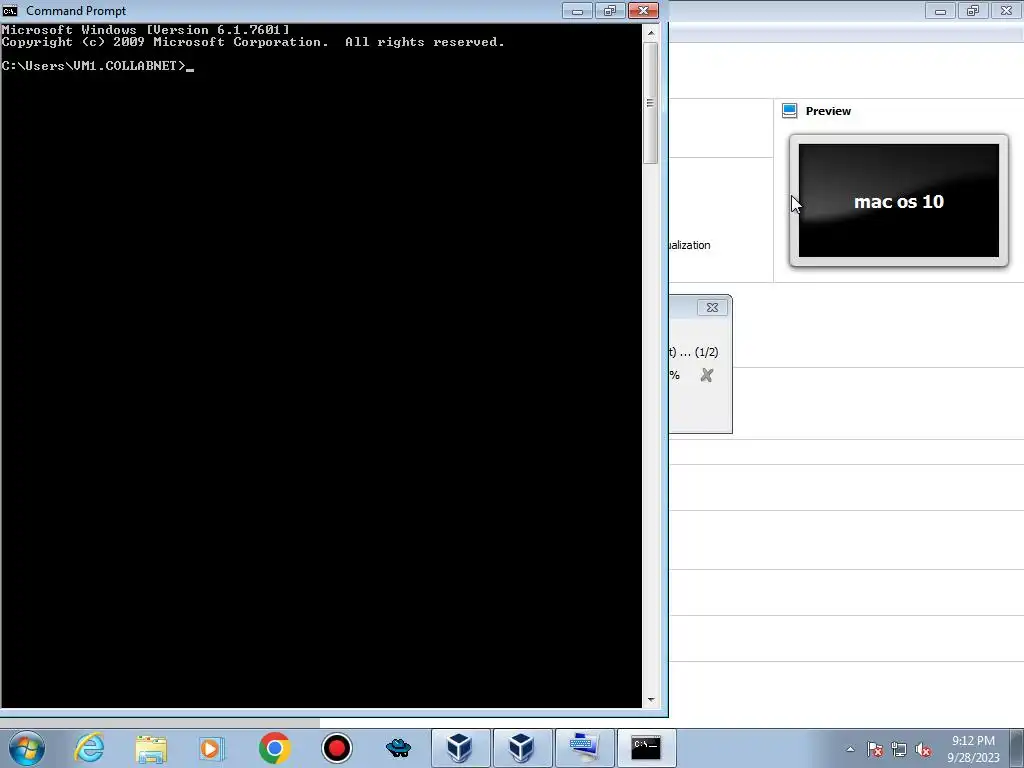
Task: Cancel the operation with the gray X icon
Action: [707, 375]
